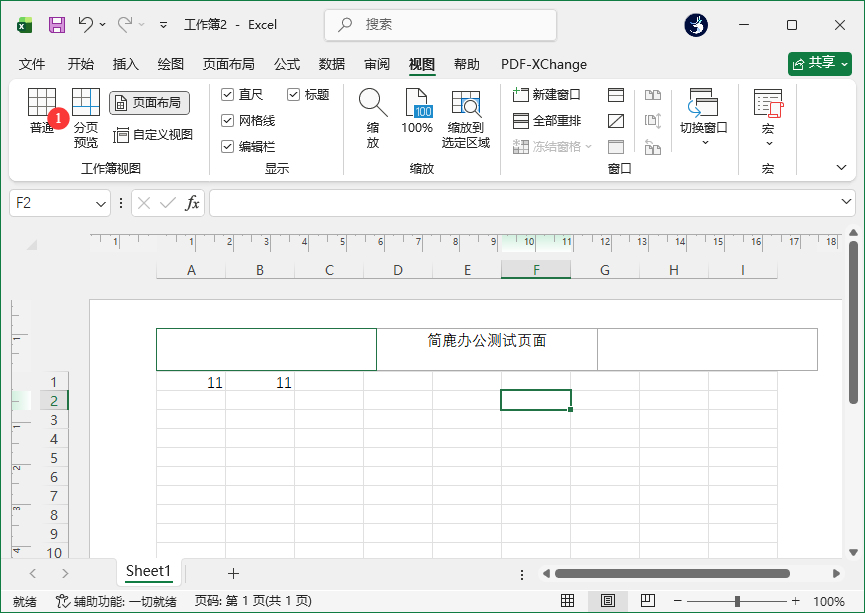Save the workbook via quick access toolbar
This screenshot has width=865, height=613.
click(55, 24)
